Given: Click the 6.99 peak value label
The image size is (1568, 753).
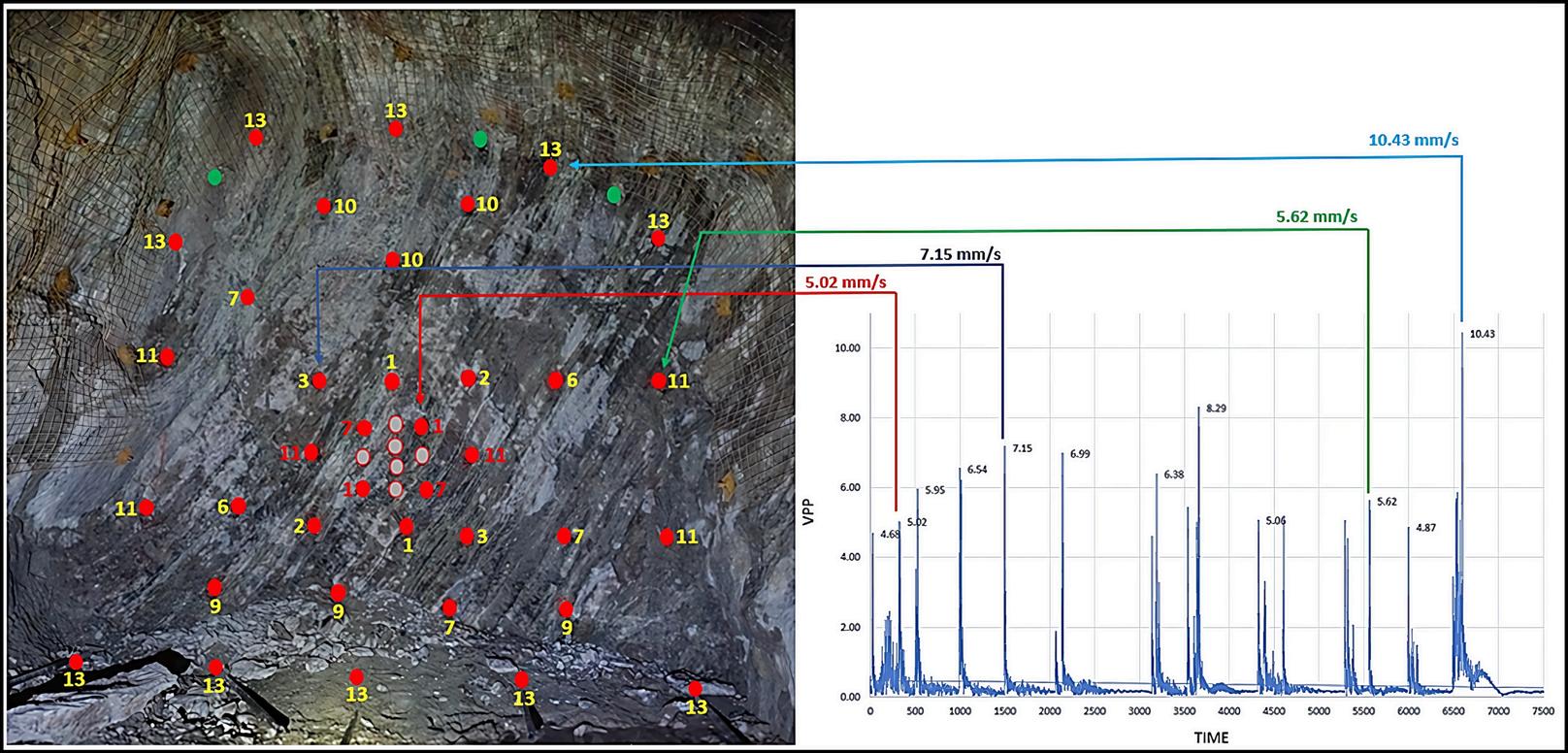Looking at the screenshot, I should pos(1080,454).
